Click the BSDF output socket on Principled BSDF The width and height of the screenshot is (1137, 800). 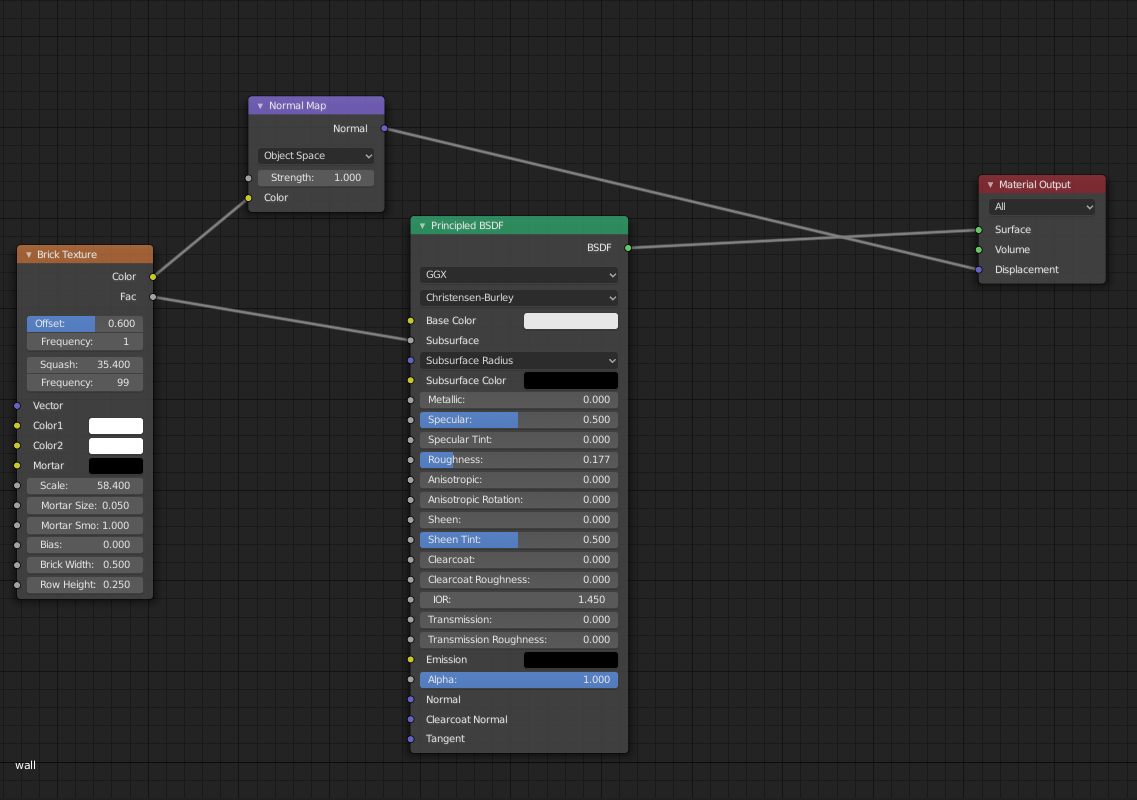(x=627, y=247)
